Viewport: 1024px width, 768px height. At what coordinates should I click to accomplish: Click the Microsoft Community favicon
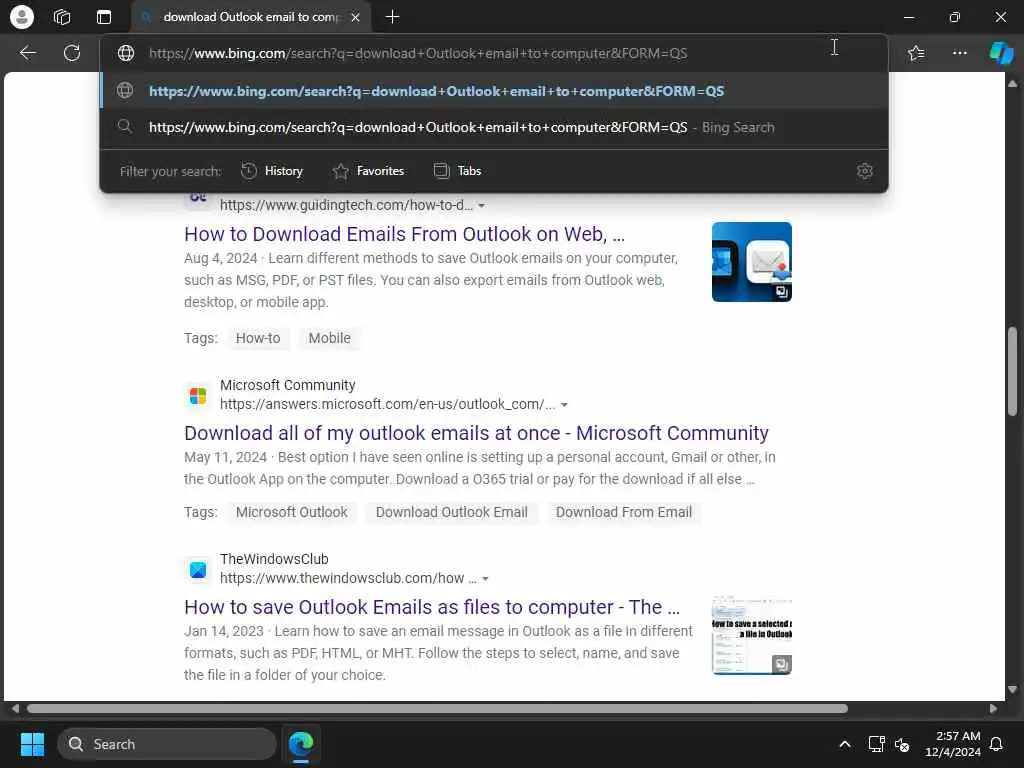pyautogui.click(x=198, y=396)
